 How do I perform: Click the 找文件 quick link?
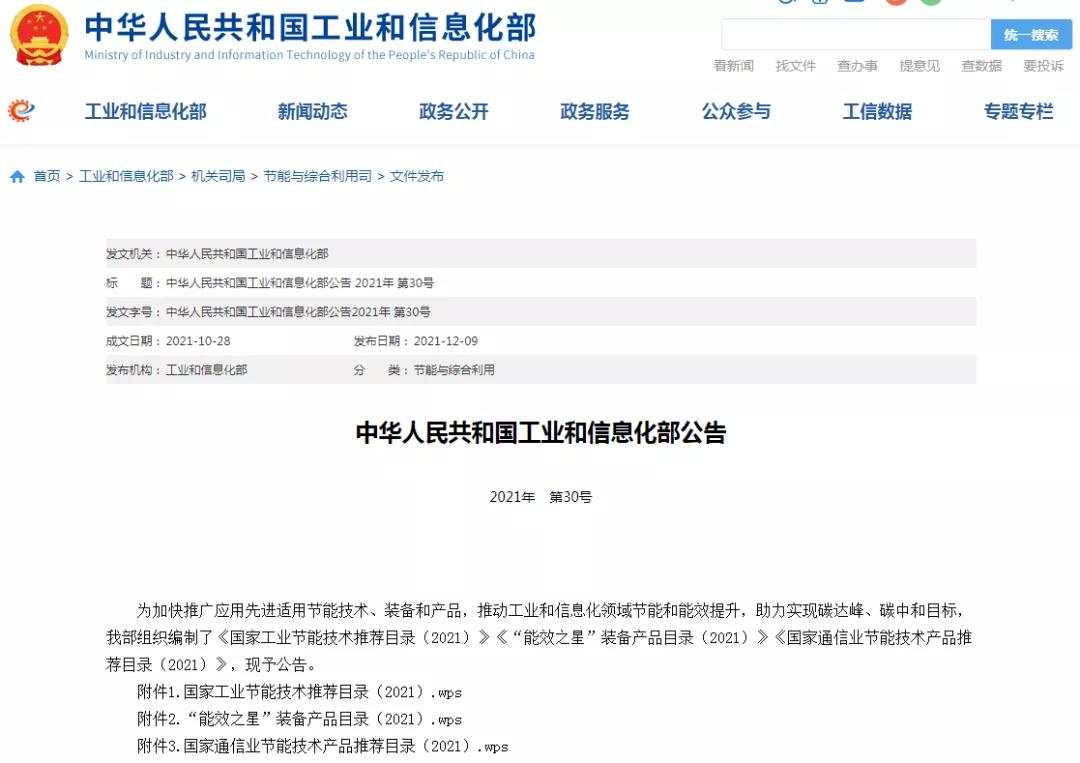pyautogui.click(x=795, y=66)
